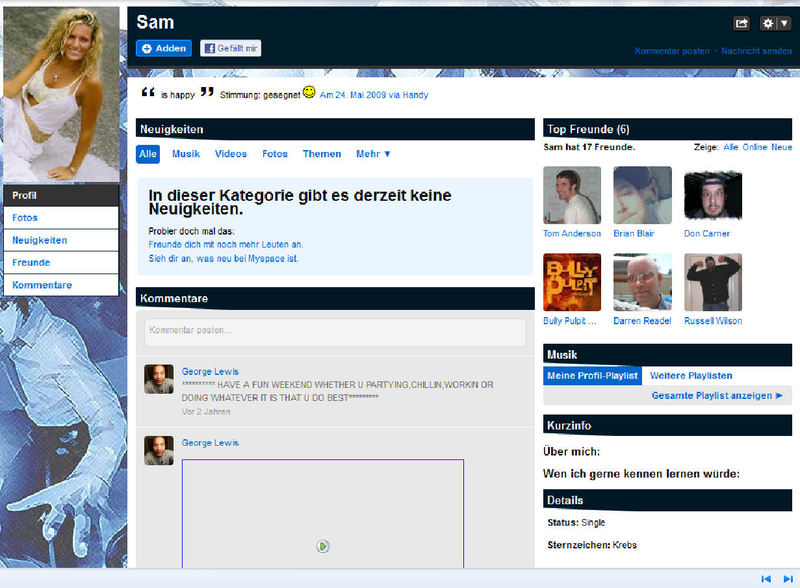Click the 'Über mich:' heading
The image size is (800, 588).
pyautogui.click(x=571, y=452)
